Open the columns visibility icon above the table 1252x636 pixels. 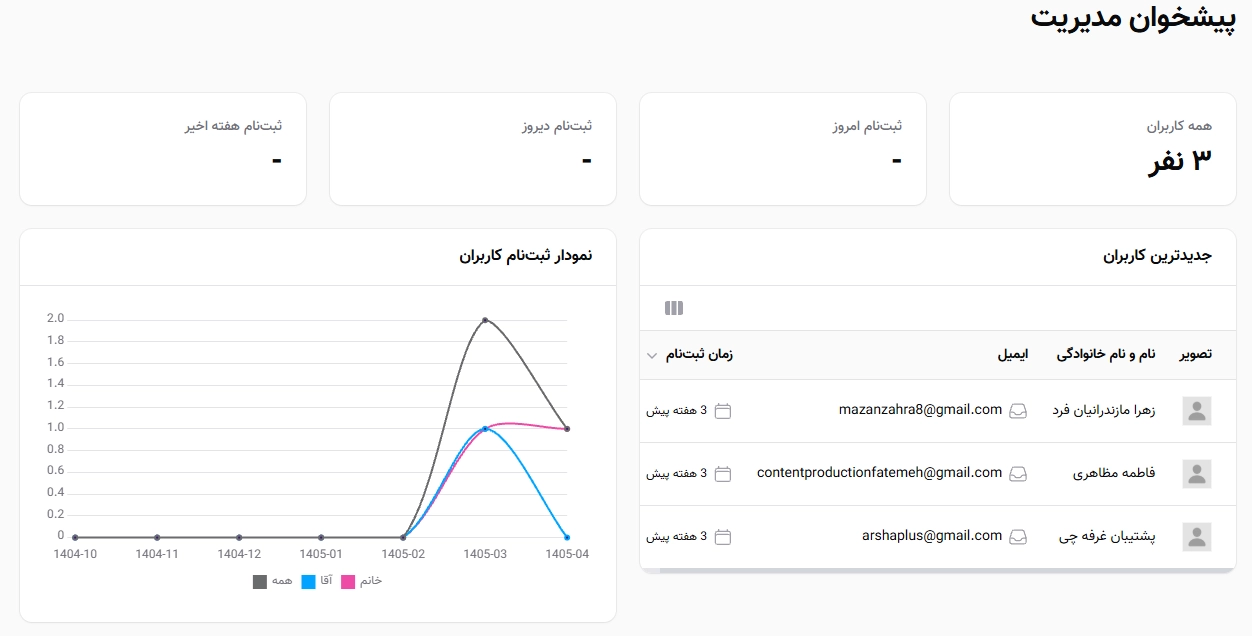click(x=674, y=308)
